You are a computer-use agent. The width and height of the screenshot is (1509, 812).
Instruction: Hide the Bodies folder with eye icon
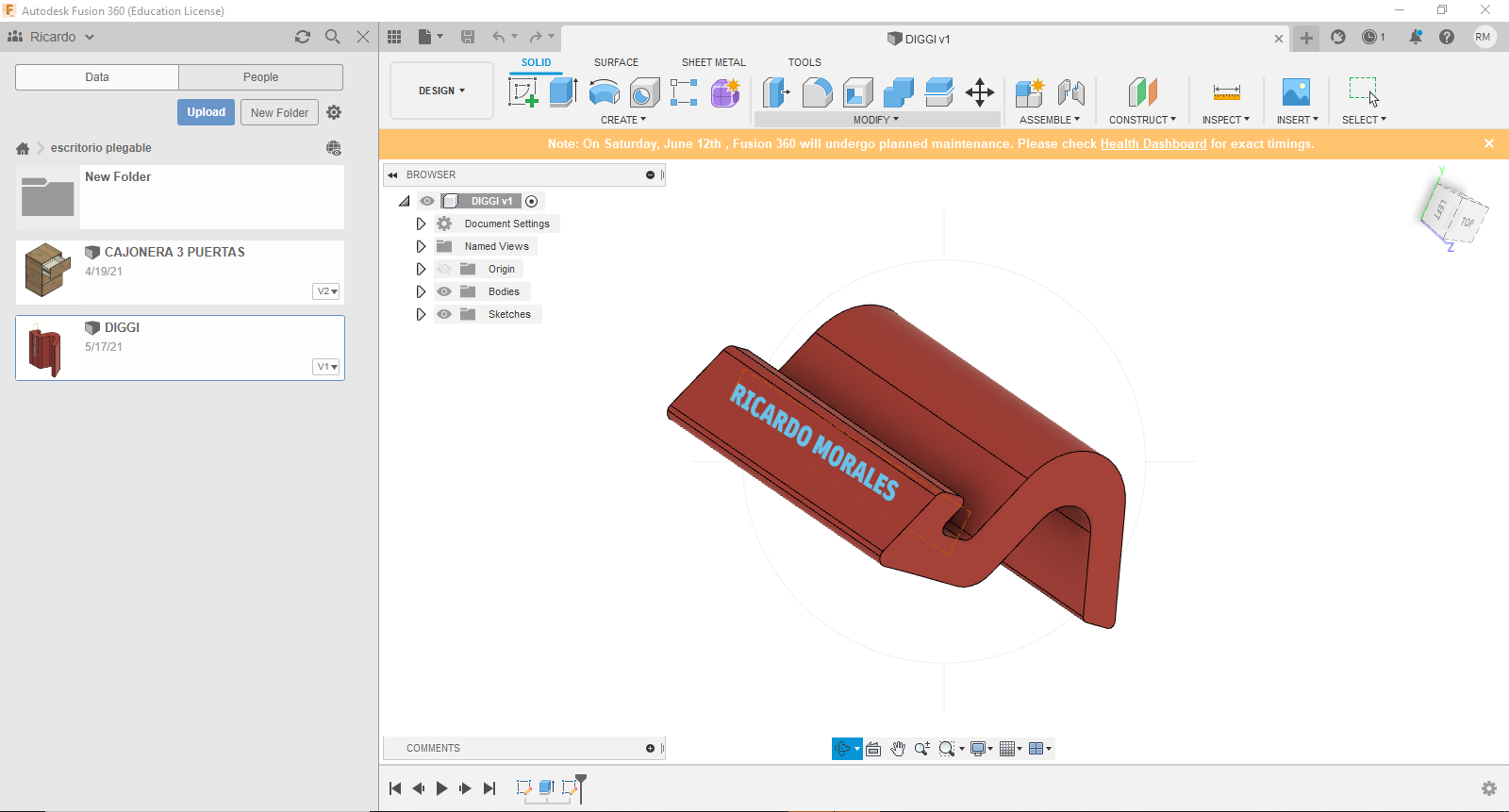[444, 291]
